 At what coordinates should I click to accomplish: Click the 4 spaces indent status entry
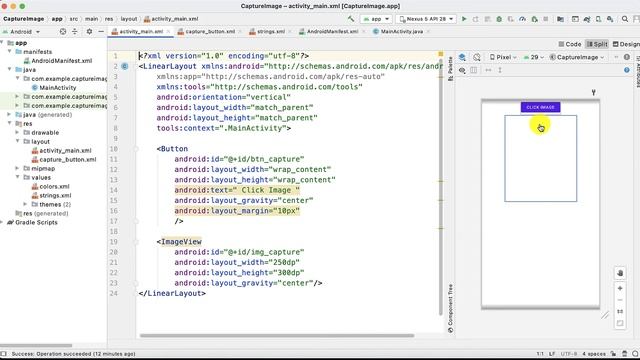[x=594, y=354]
